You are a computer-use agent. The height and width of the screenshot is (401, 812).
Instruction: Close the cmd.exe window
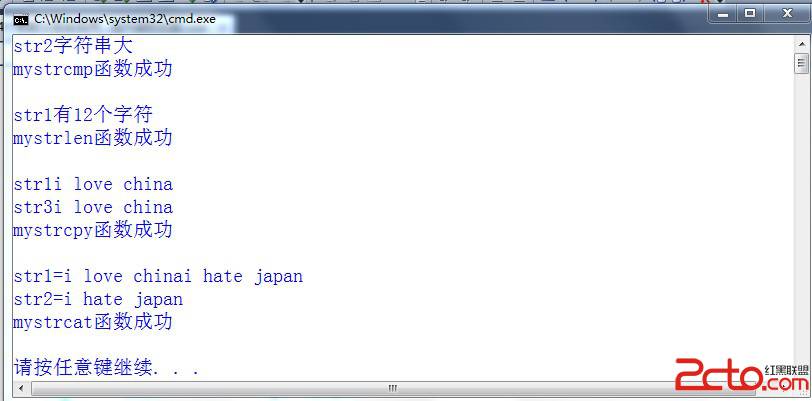point(787,15)
